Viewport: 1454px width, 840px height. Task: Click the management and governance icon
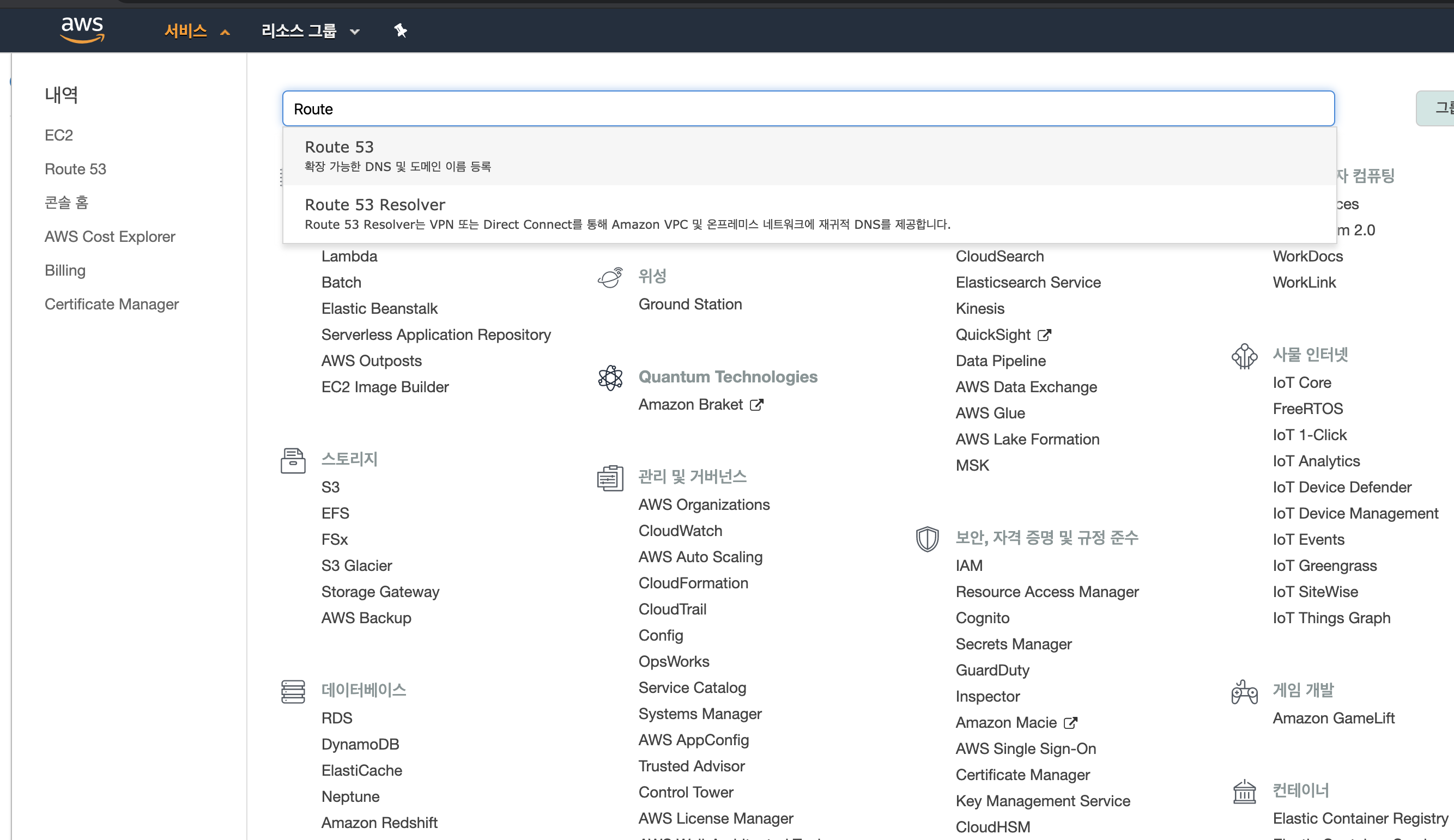pyautogui.click(x=610, y=478)
